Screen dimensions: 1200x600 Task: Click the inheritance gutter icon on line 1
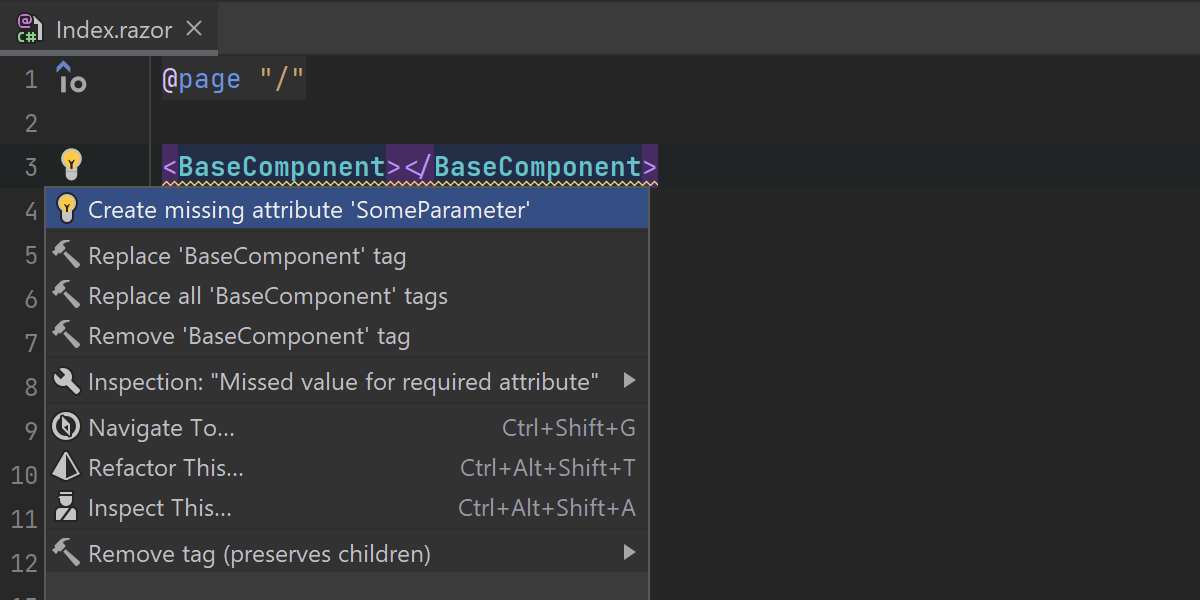[70, 78]
